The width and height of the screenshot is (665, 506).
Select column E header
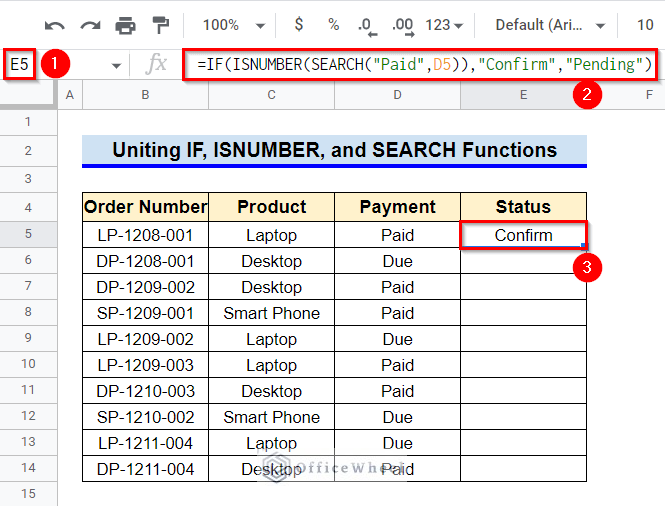tap(524, 95)
